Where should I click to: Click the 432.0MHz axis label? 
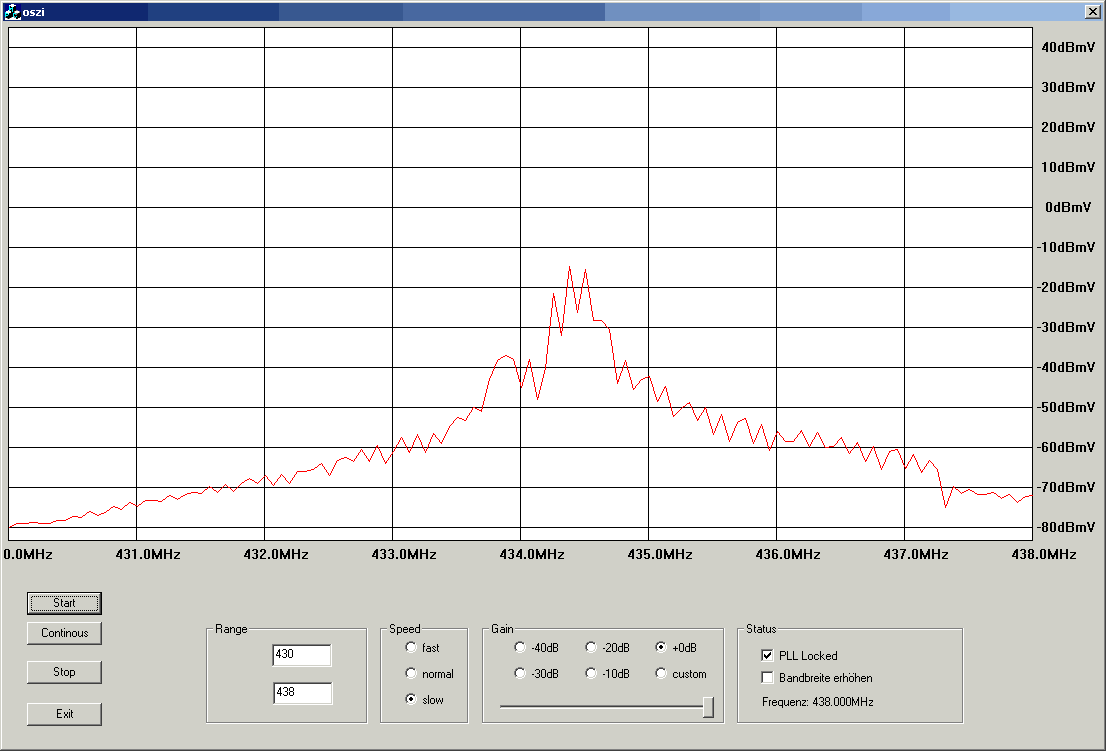[276, 554]
